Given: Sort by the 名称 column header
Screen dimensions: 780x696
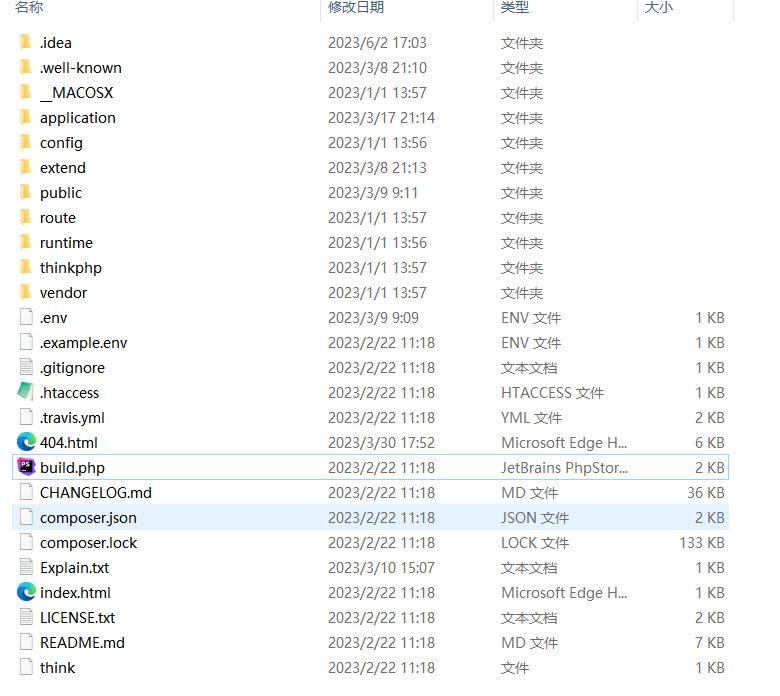Looking at the screenshot, I should (29, 7).
